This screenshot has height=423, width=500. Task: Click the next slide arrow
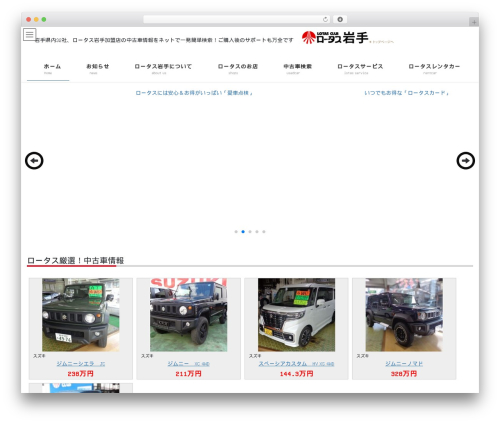coord(465,161)
